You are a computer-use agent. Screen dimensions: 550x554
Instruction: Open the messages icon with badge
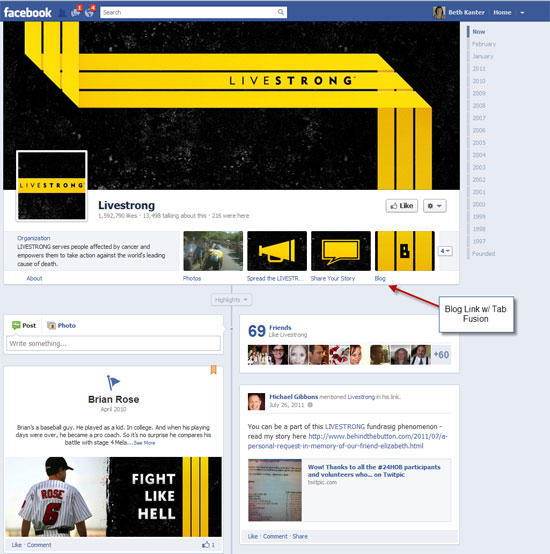coord(76,12)
